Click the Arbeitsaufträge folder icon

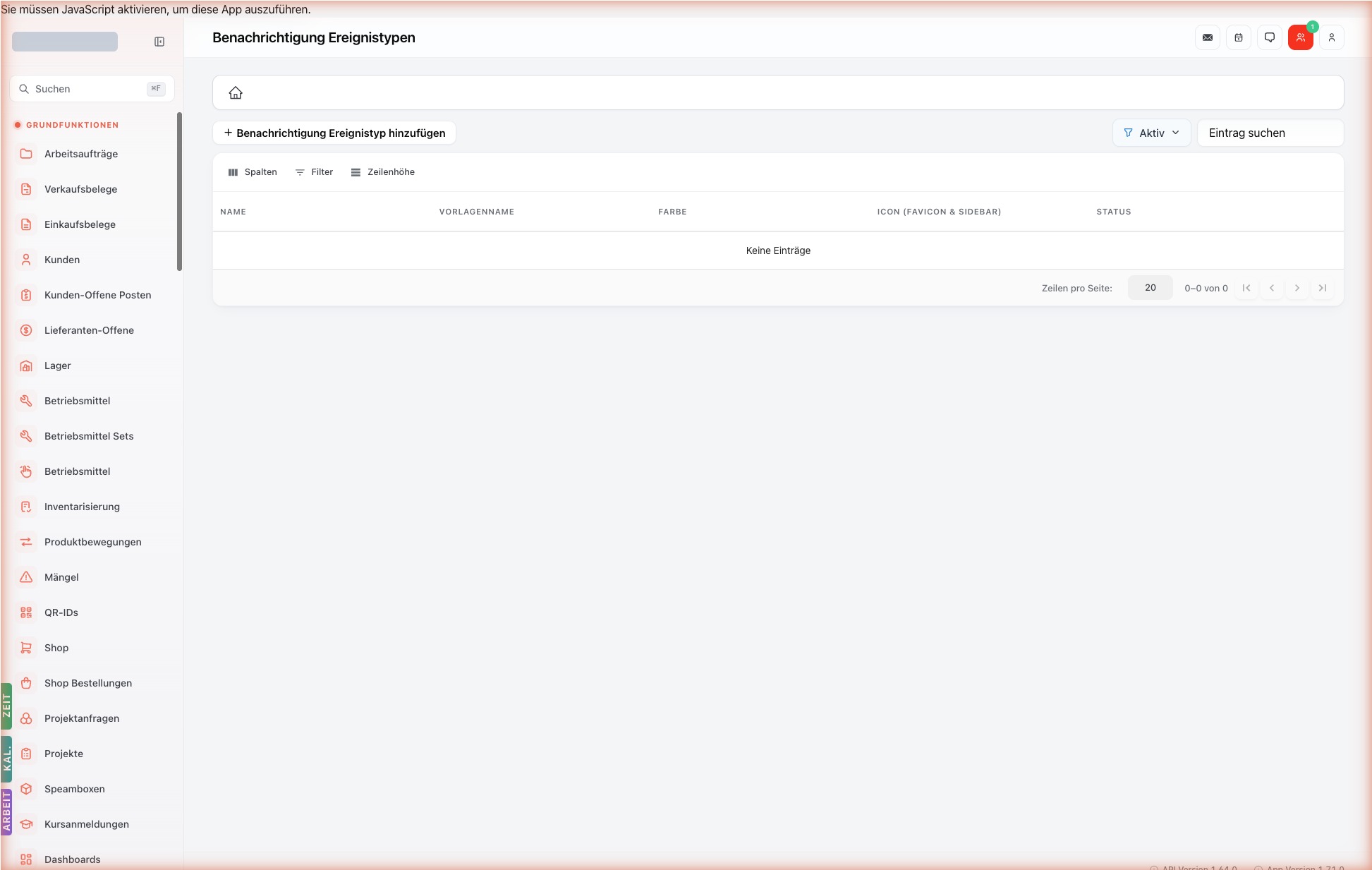[26, 154]
